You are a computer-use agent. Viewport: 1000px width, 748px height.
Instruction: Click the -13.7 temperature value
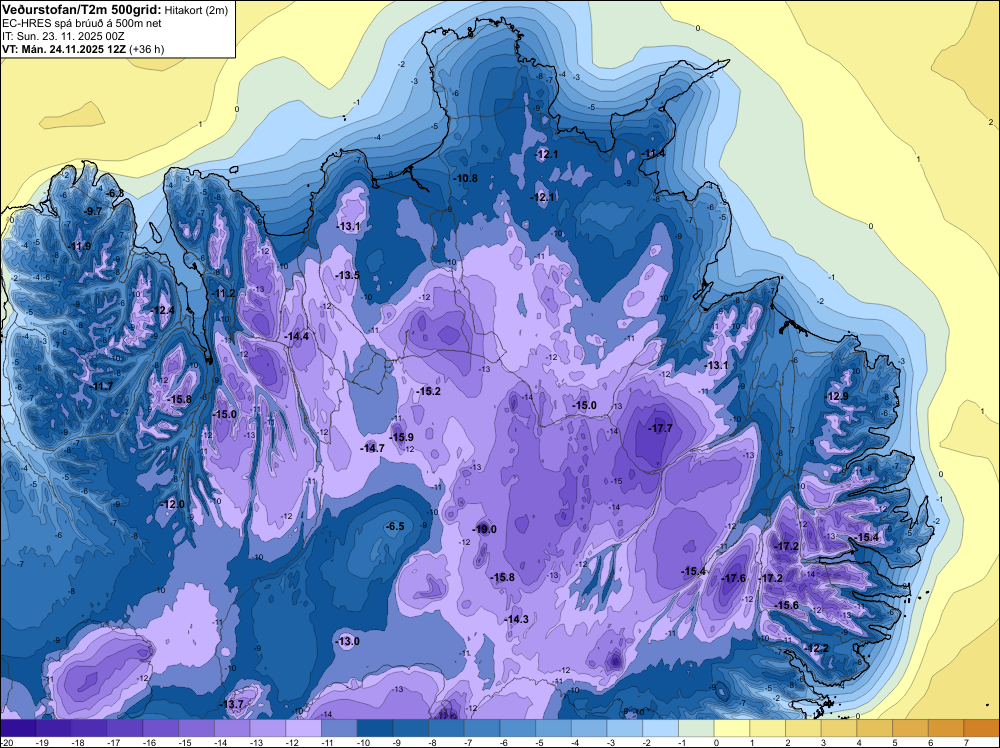point(232,705)
